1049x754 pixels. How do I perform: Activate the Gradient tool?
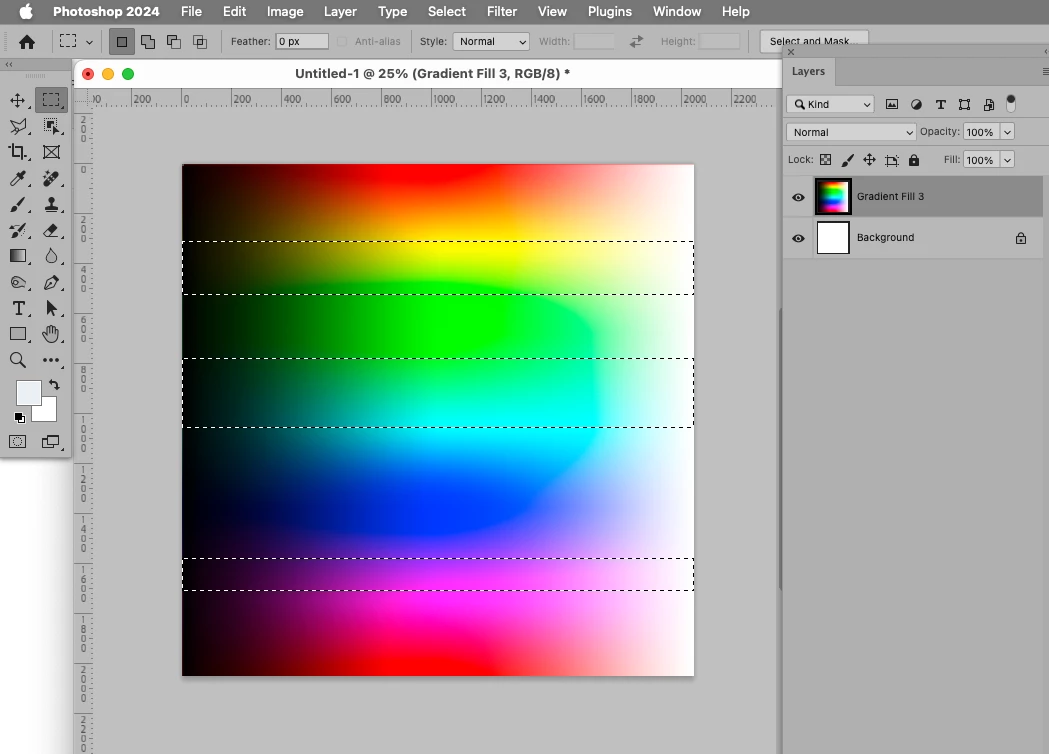click(x=17, y=256)
